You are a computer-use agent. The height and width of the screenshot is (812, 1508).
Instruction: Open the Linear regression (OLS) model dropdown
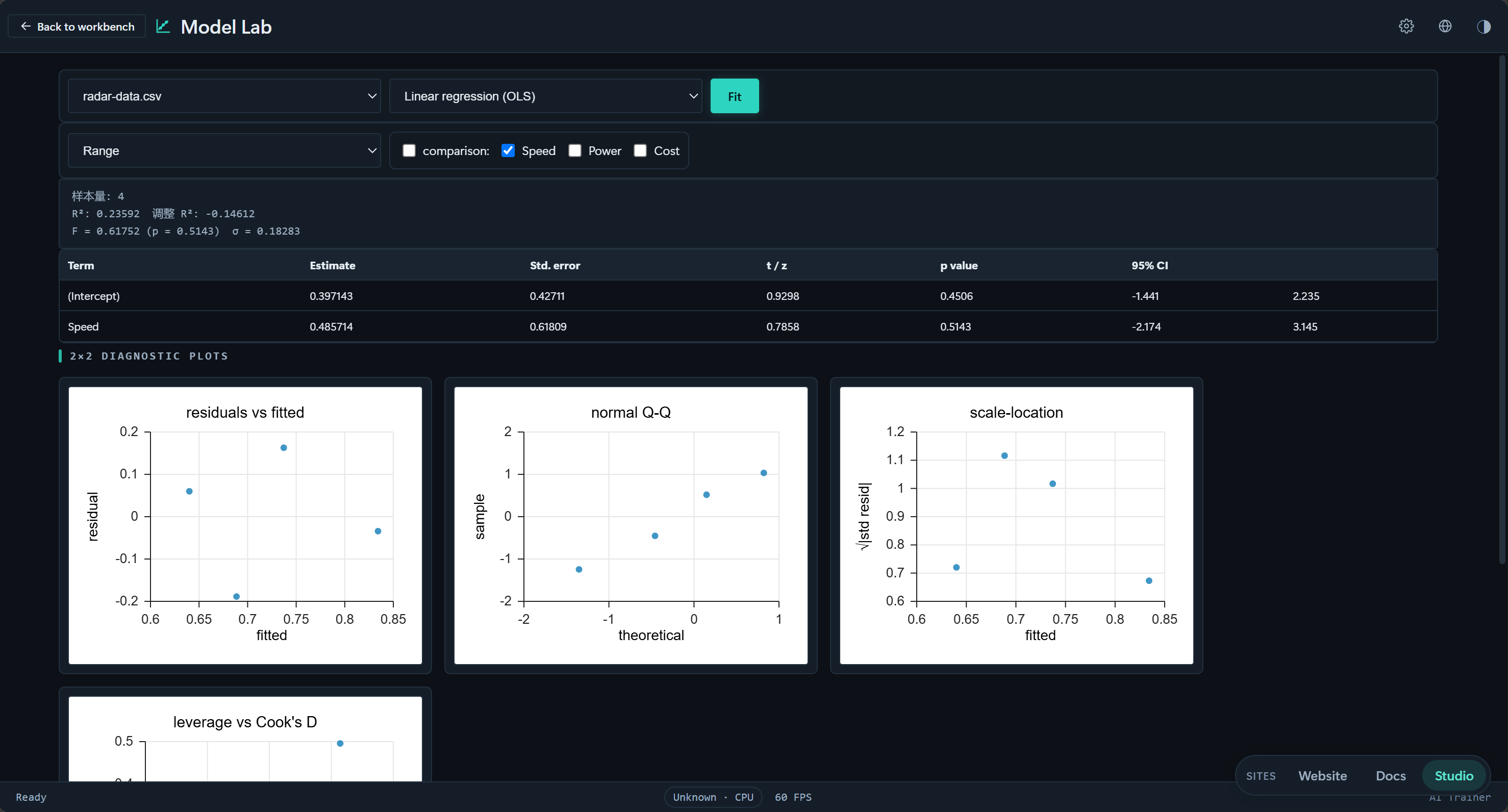point(545,96)
